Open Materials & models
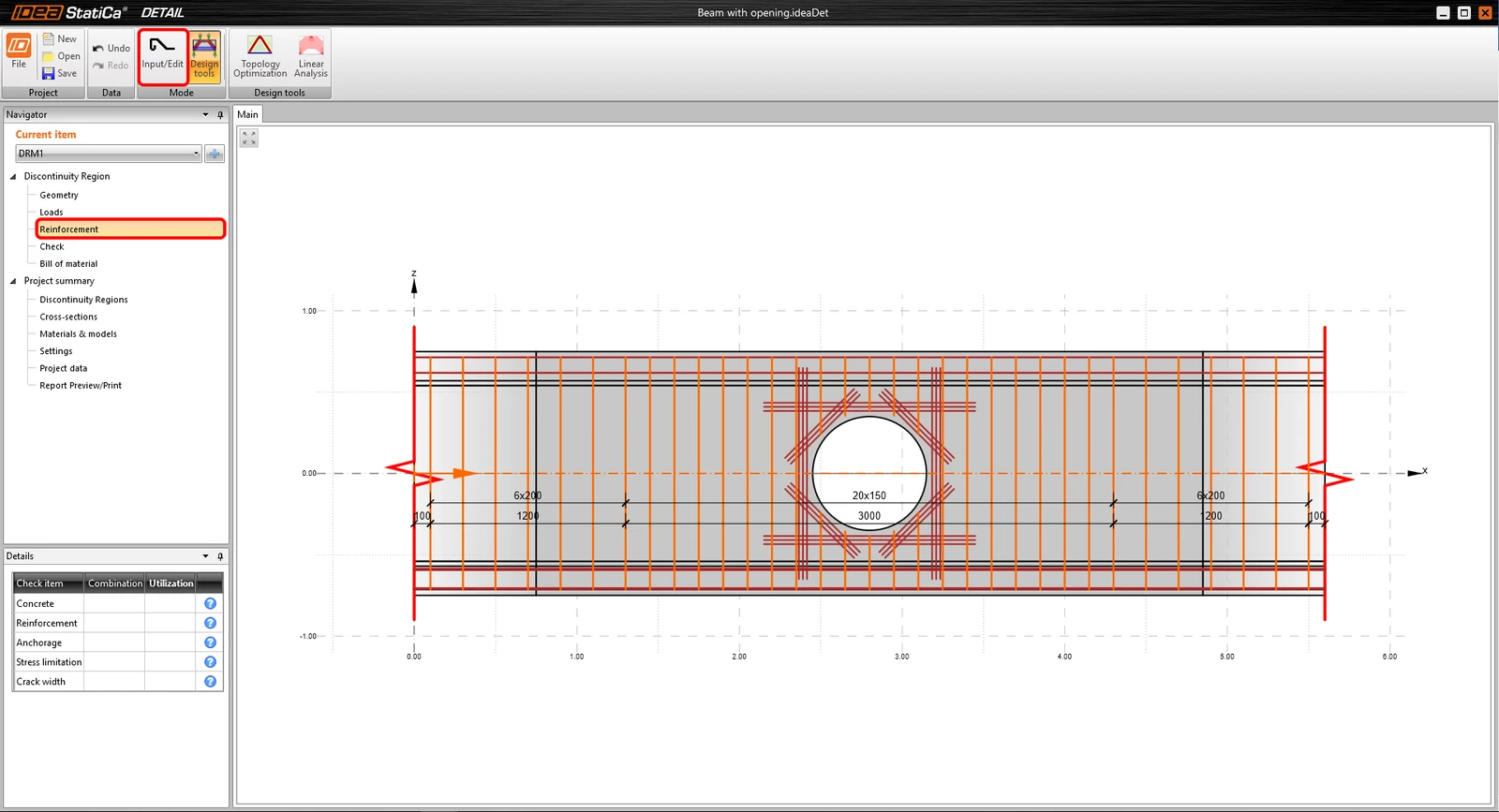 (x=78, y=334)
